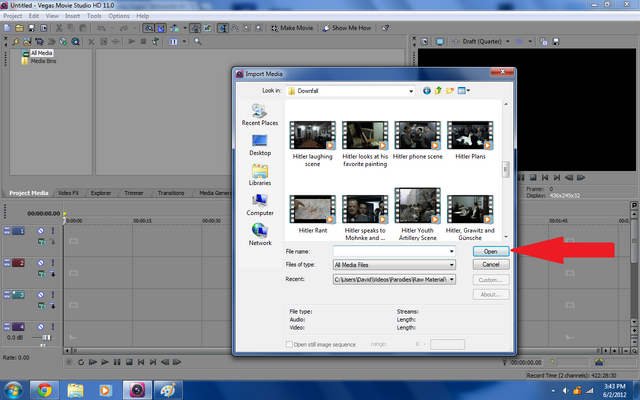Select the Hitler laughing scene video thumbnail
Viewport: 640px width, 400px height.
tap(313, 135)
